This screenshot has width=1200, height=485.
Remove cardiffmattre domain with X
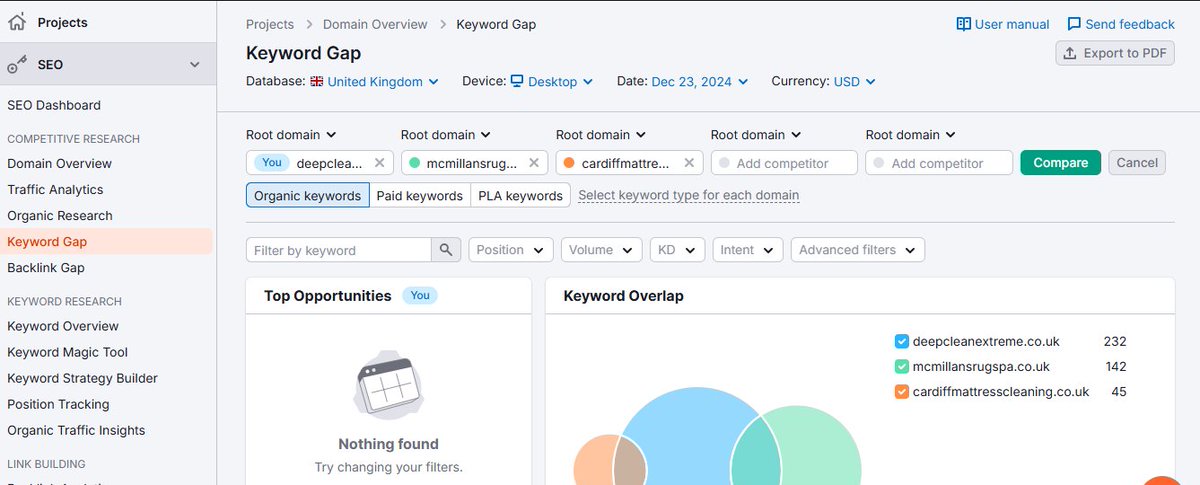(689, 163)
